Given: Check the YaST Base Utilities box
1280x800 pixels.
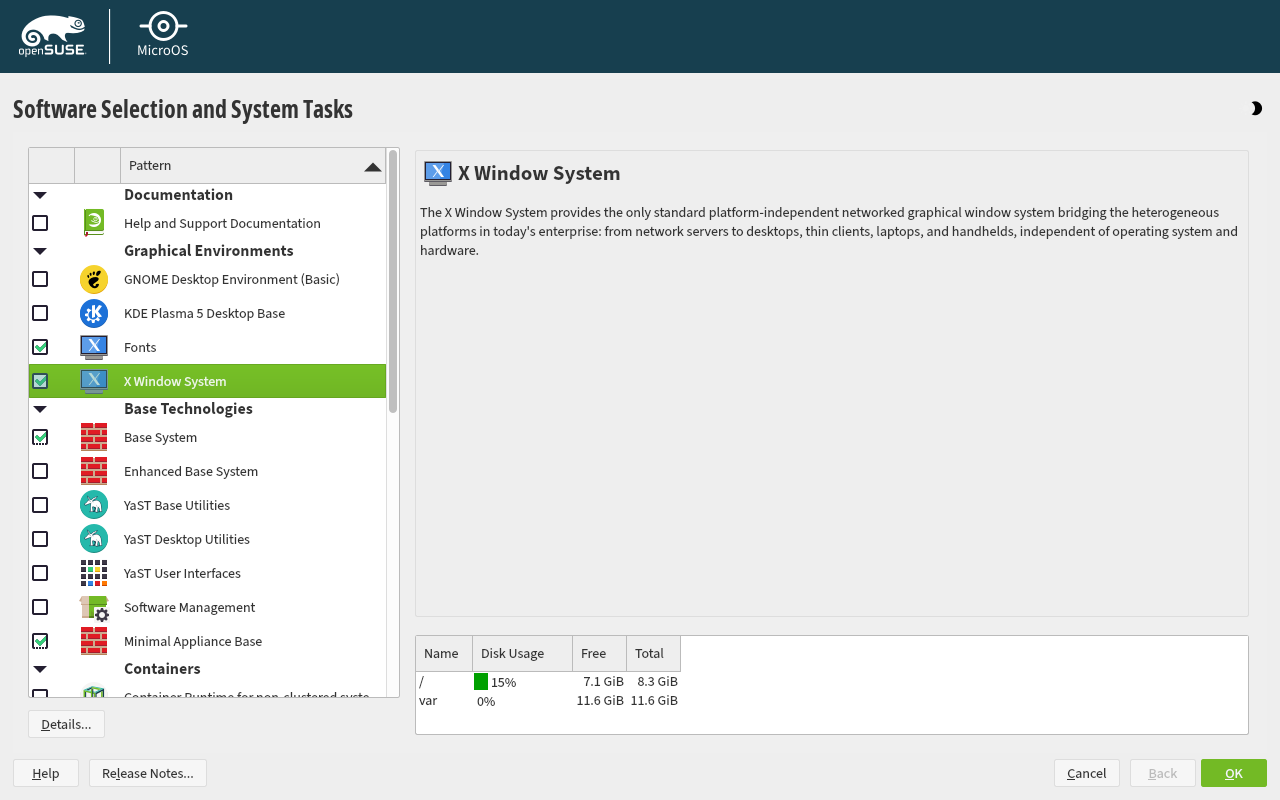Looking at the screenshot, I should coord(40,505).
